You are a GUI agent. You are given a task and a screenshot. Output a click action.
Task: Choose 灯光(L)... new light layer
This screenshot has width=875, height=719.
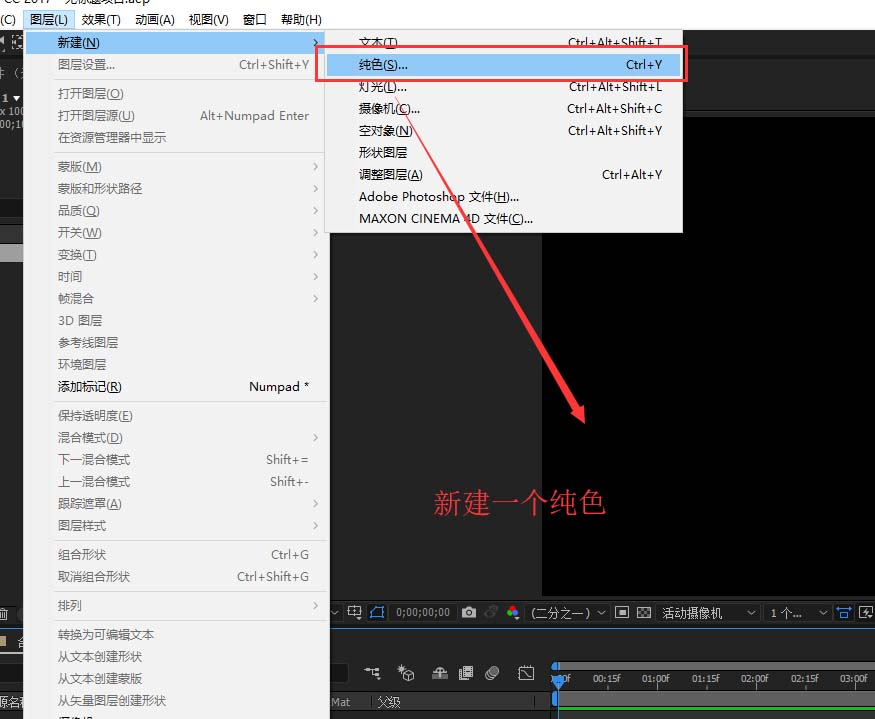(503, 87)
